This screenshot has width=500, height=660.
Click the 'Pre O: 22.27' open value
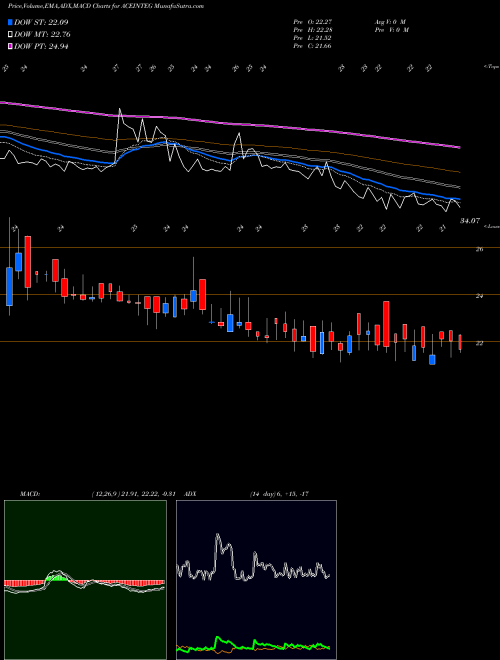coord(313,21)
